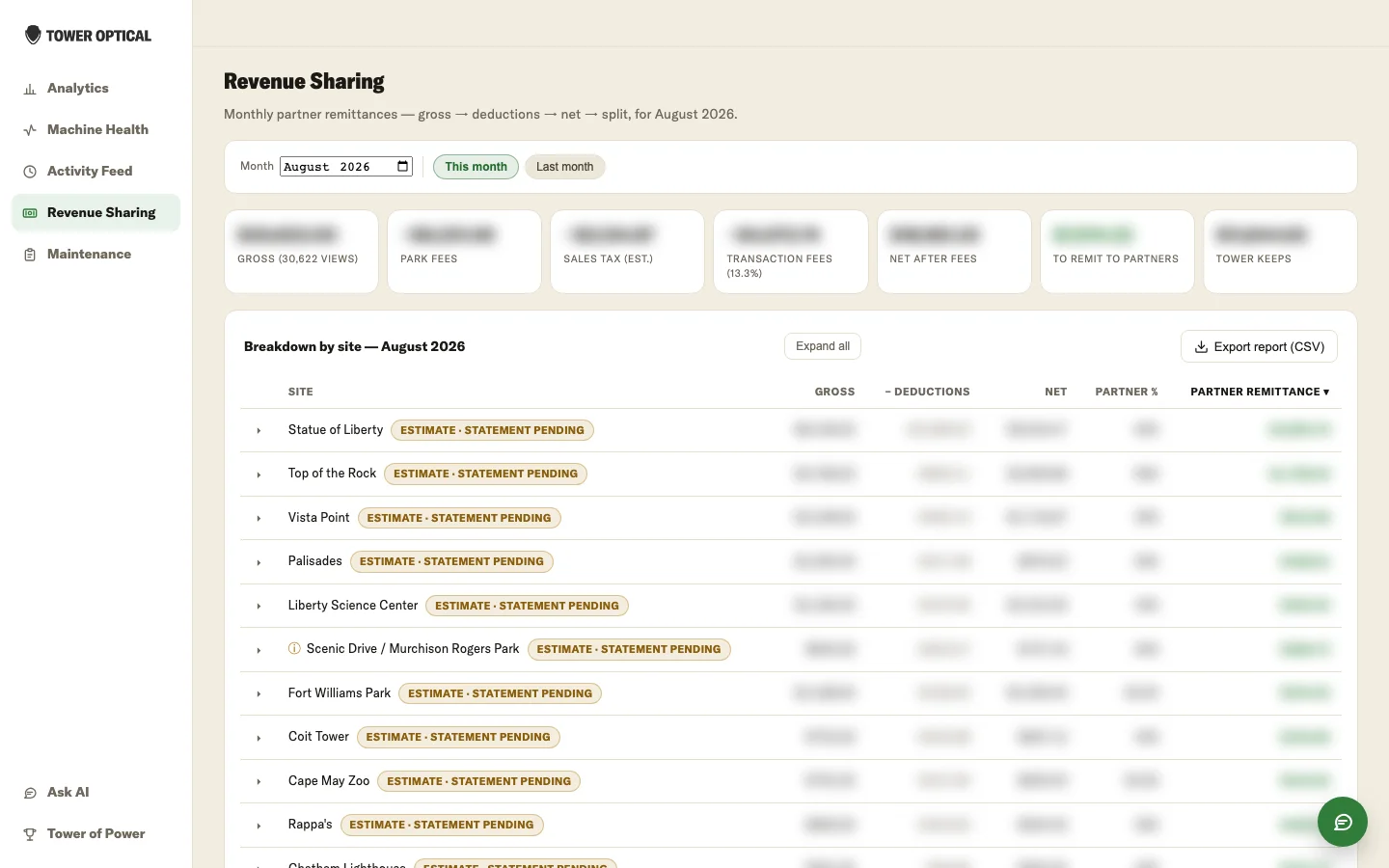Click the Maintenance clipboard icon
The width and height of the screenshot is (1389, 868).
coord(30,255)
